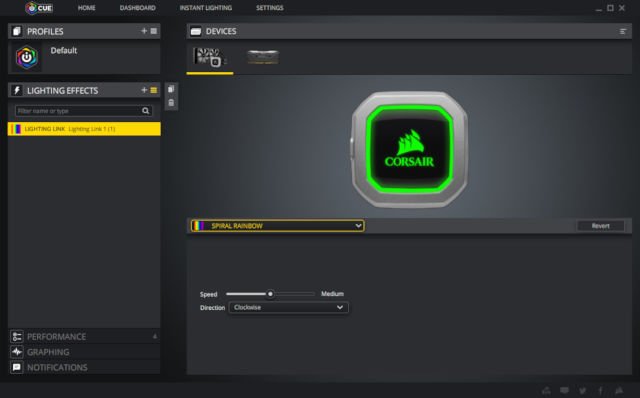Open the Direction Clockwise dropdown
The width and height of the screenshot is (640, 398).
pyautogui.click(x=289, y=307)
